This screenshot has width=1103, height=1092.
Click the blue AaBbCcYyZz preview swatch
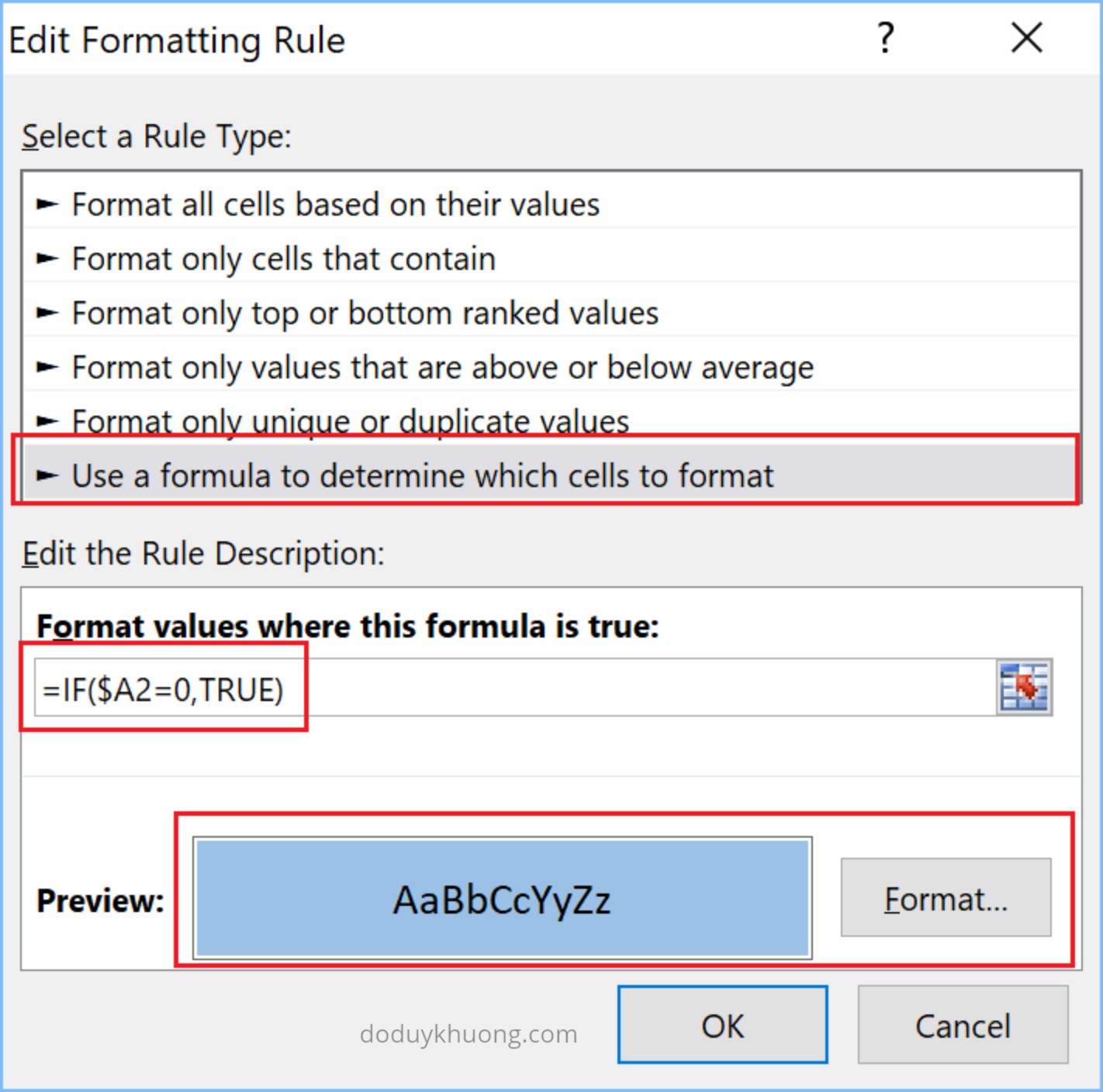(502, 898)
